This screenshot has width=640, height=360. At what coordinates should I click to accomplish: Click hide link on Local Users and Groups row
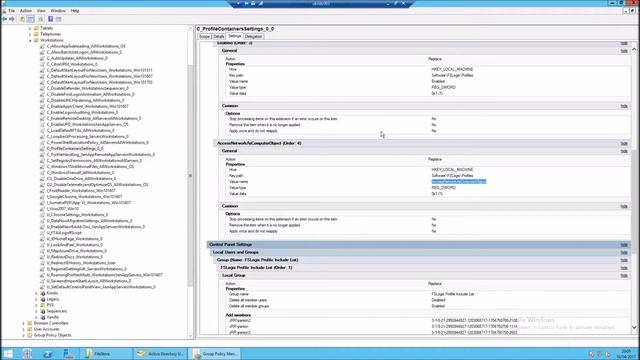pyautogui.click(x=624, y=253)
